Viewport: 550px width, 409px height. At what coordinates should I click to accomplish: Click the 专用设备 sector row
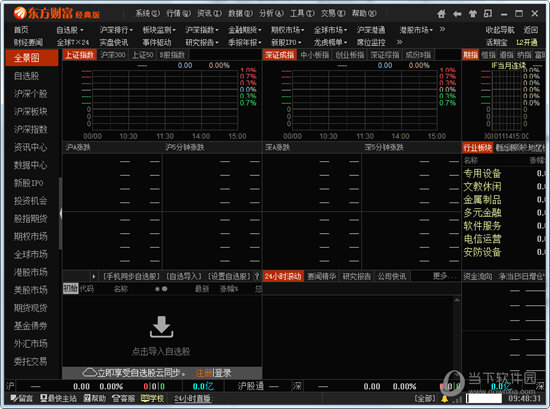[x=504, y=173]
